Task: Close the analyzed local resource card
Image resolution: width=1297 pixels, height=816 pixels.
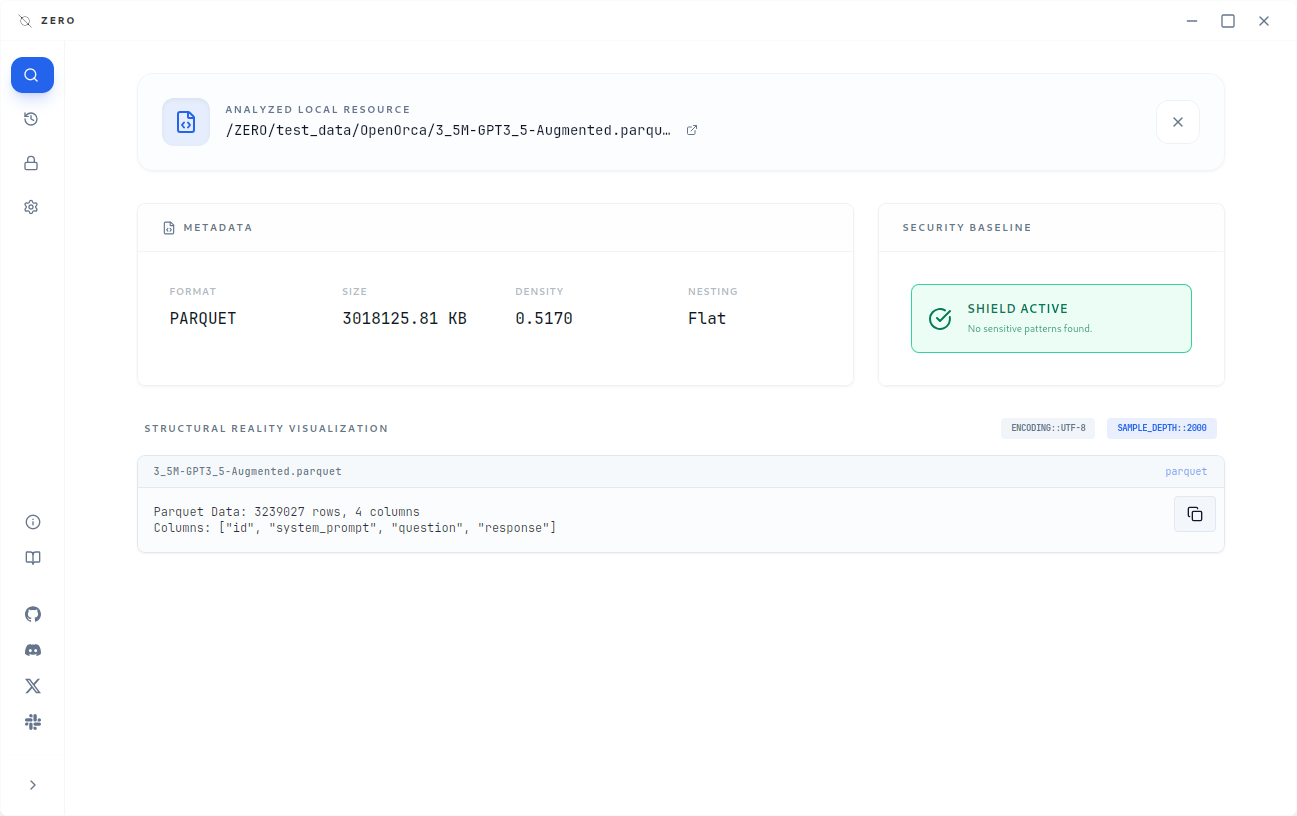Action: tap(1178, 122)
